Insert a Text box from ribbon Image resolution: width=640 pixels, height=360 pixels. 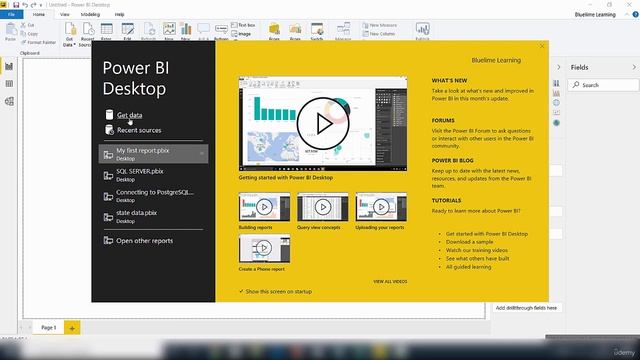(243, 25)
